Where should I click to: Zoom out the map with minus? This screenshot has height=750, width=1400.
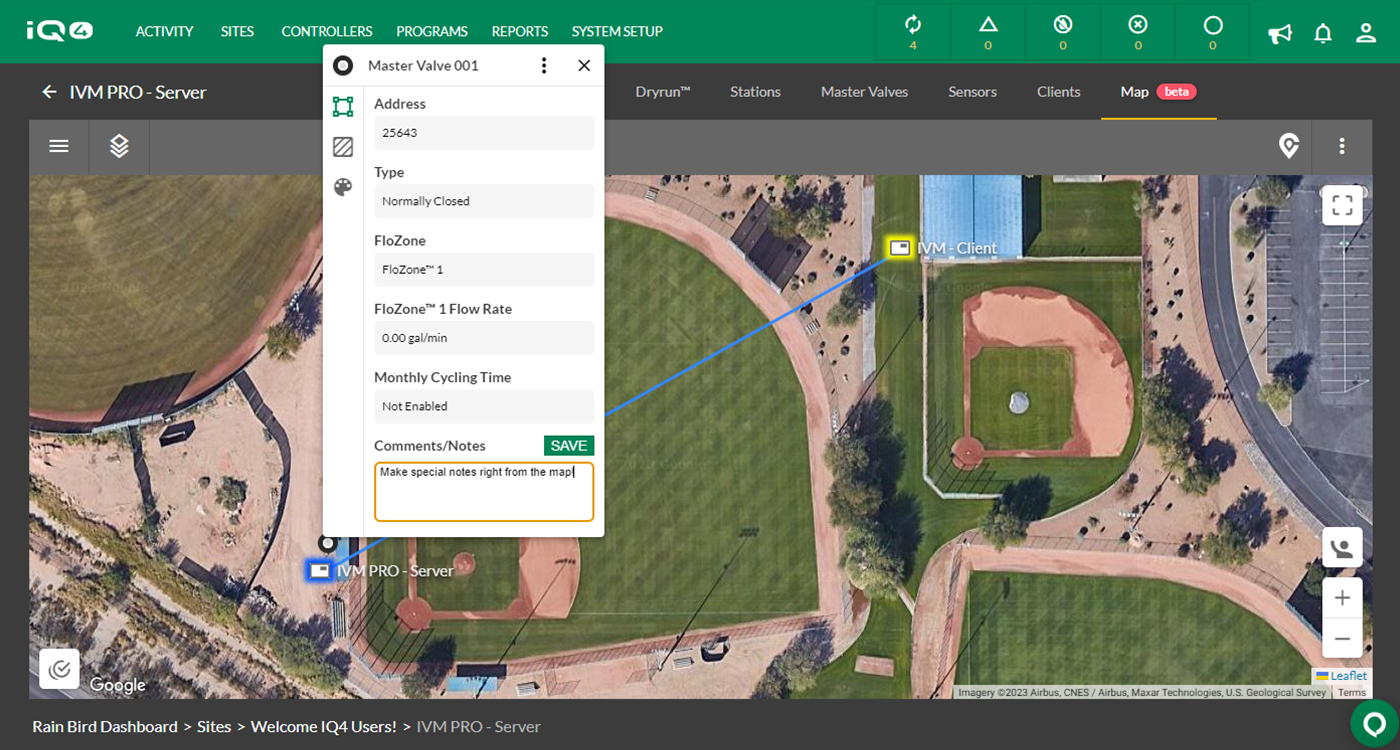[1342, 638]
